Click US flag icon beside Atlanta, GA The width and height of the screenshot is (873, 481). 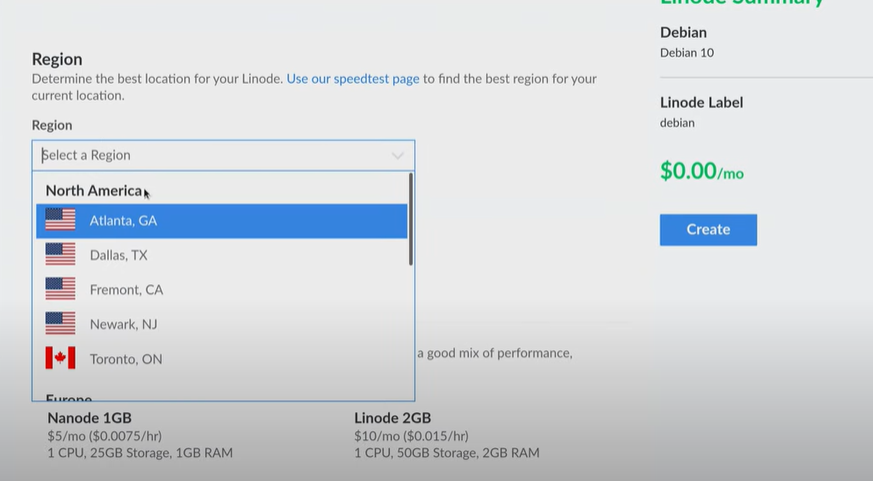pyautogui.click(x=60, y=220)
